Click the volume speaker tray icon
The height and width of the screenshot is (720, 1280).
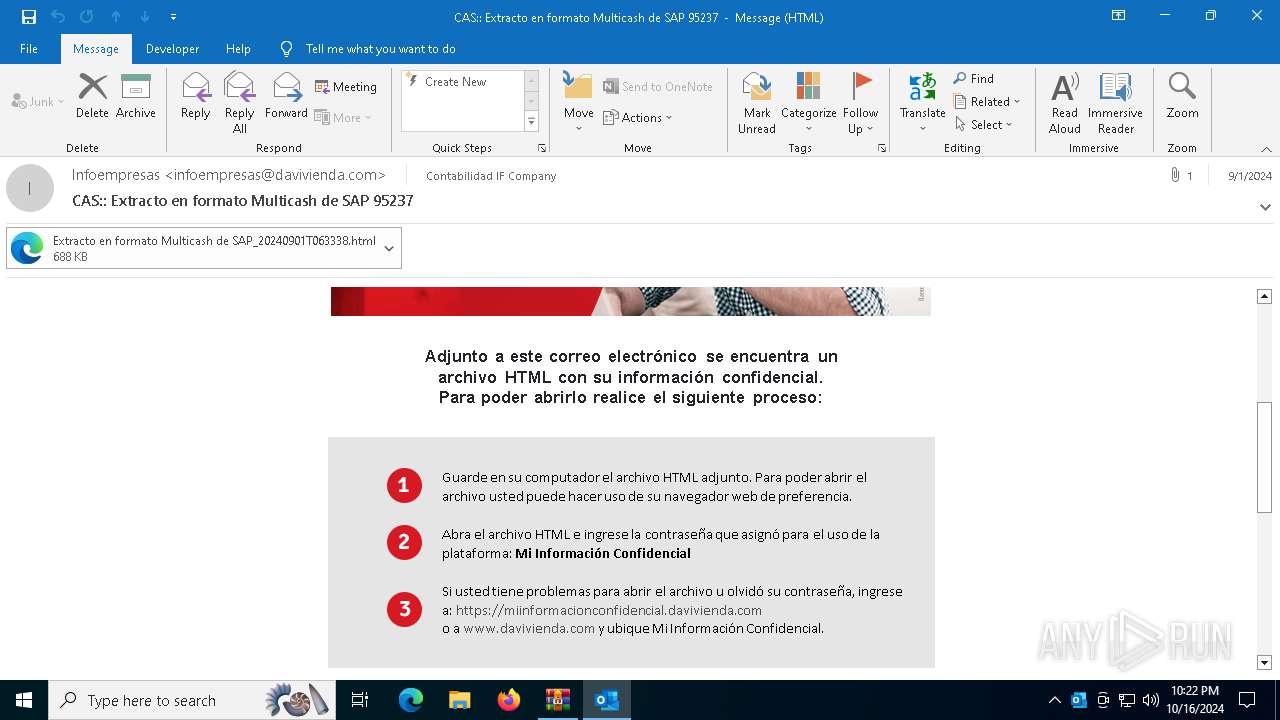click(x=1151, y=700)
